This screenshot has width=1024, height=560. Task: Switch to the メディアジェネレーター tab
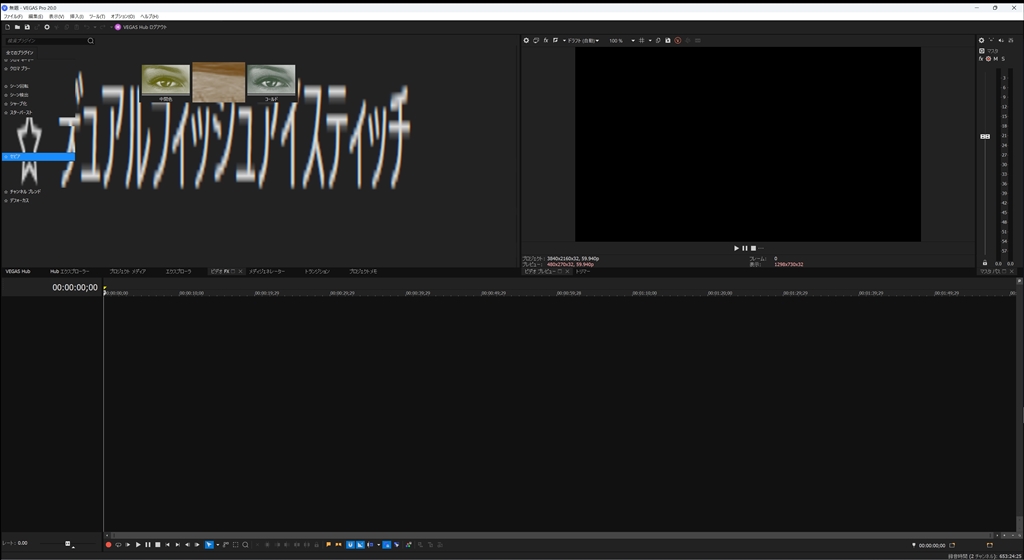pyautogui.click(x=266, y=272)
